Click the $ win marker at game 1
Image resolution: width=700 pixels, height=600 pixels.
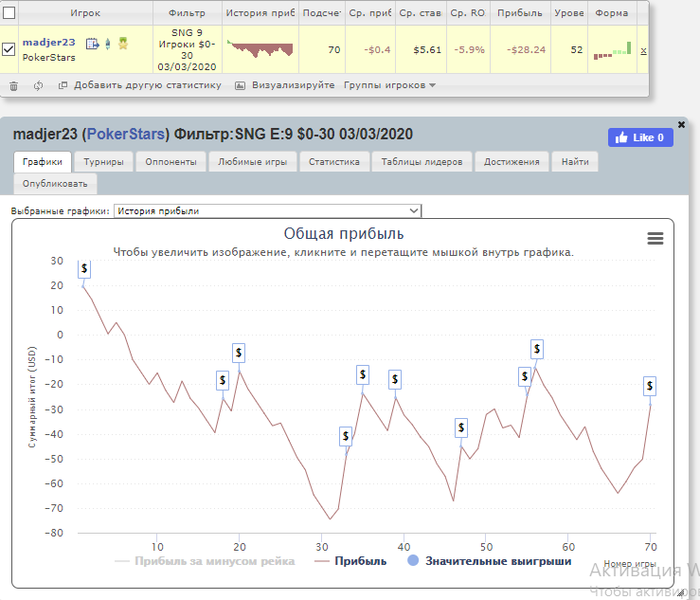[84, 269]
